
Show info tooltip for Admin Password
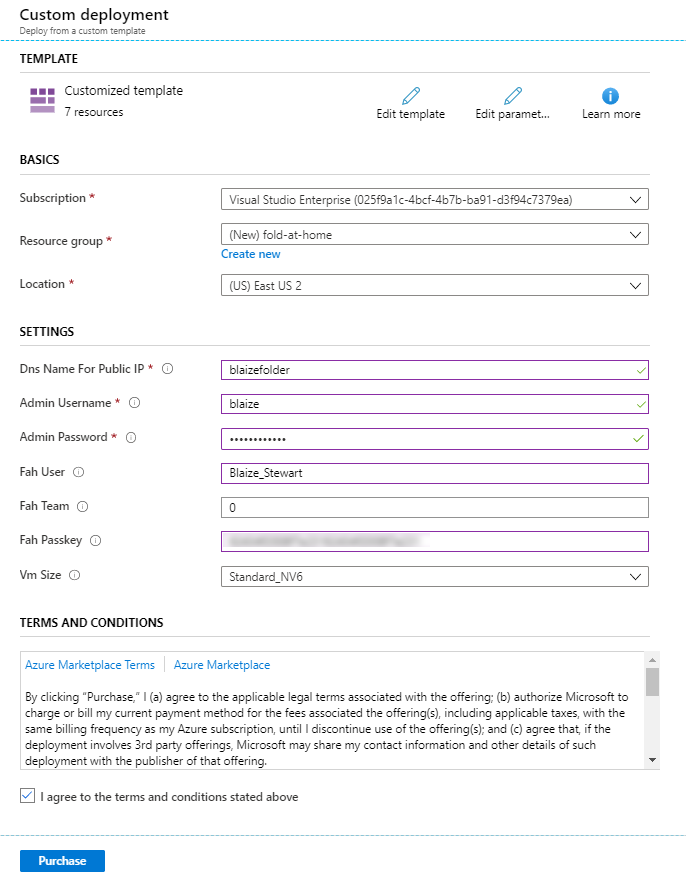coord(131,438)
